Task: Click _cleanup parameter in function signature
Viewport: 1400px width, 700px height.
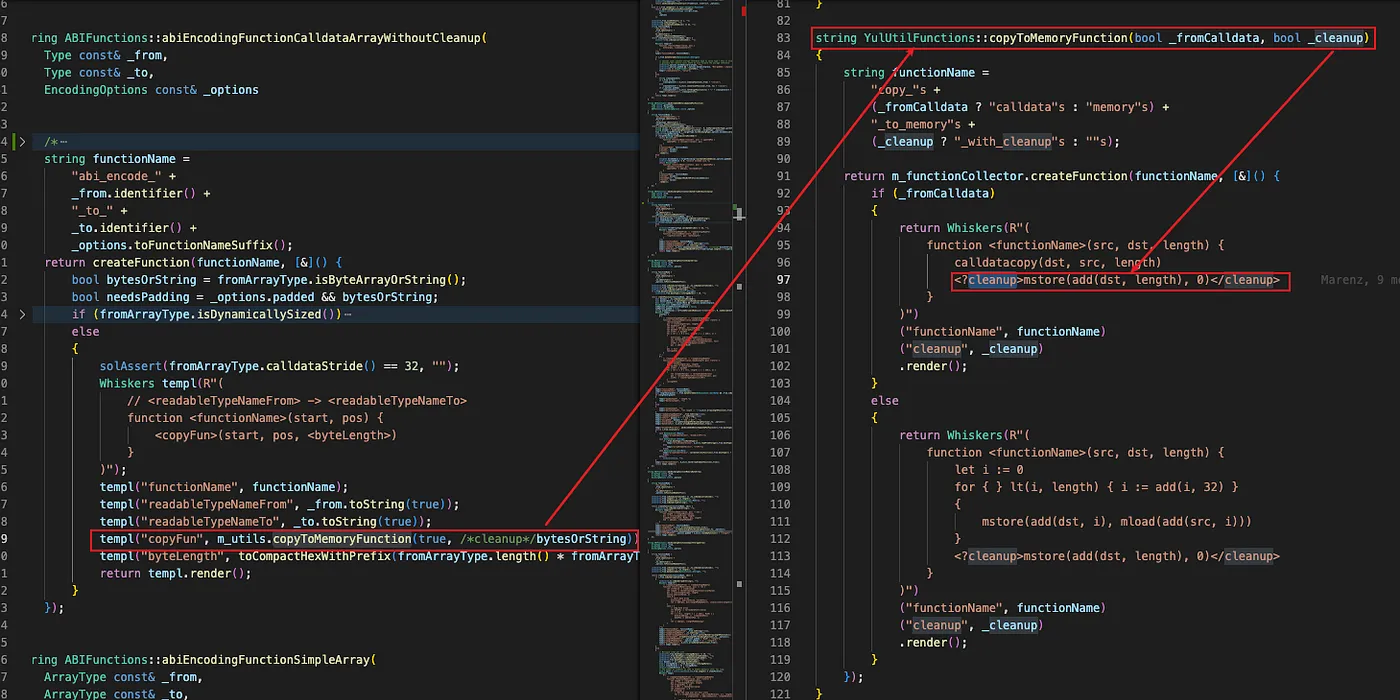Action: [x=1335, y=38]
